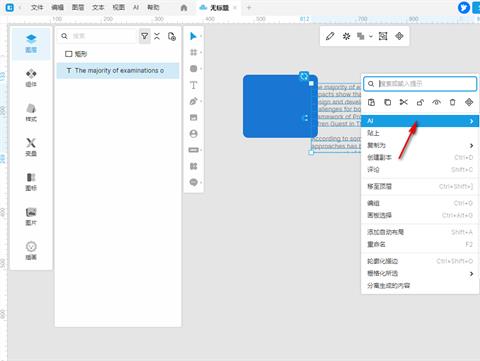Open the 组件 components sidebar panel
Image resolution: width=480 pixels, height=361 pixels.
(x=31, y=78)
